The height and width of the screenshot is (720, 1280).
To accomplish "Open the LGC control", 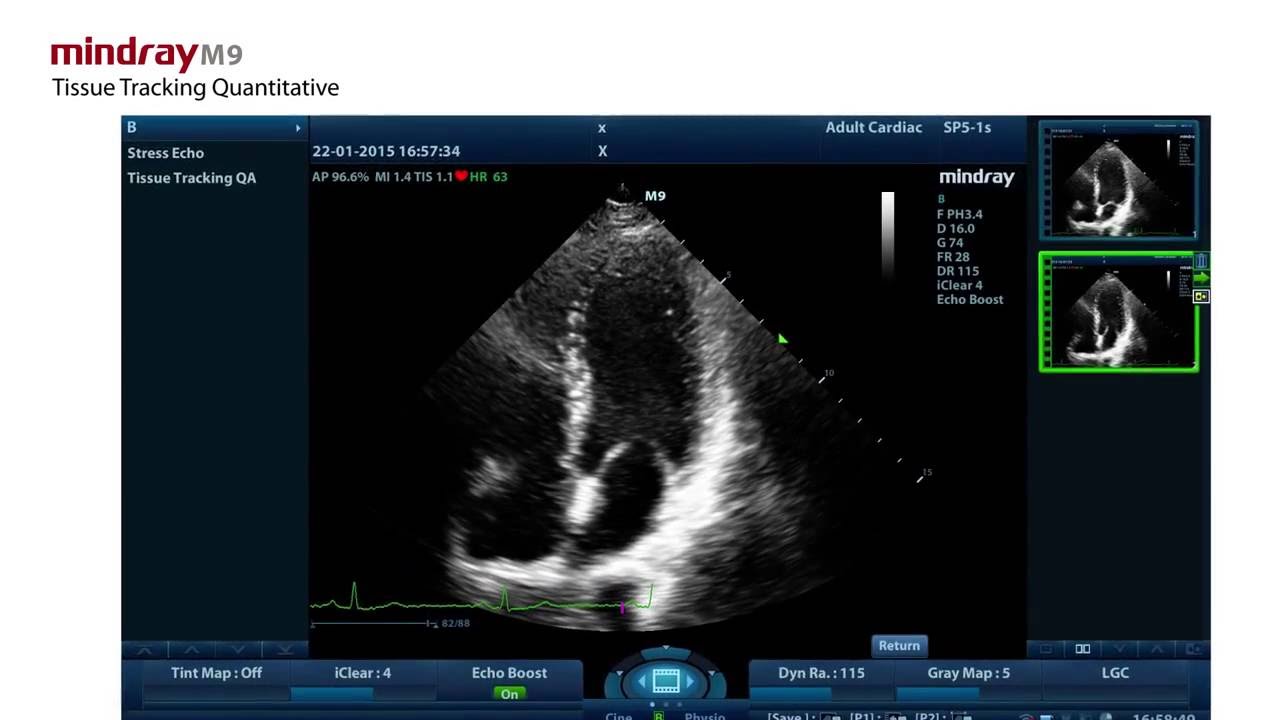I will coord(1115,673).
